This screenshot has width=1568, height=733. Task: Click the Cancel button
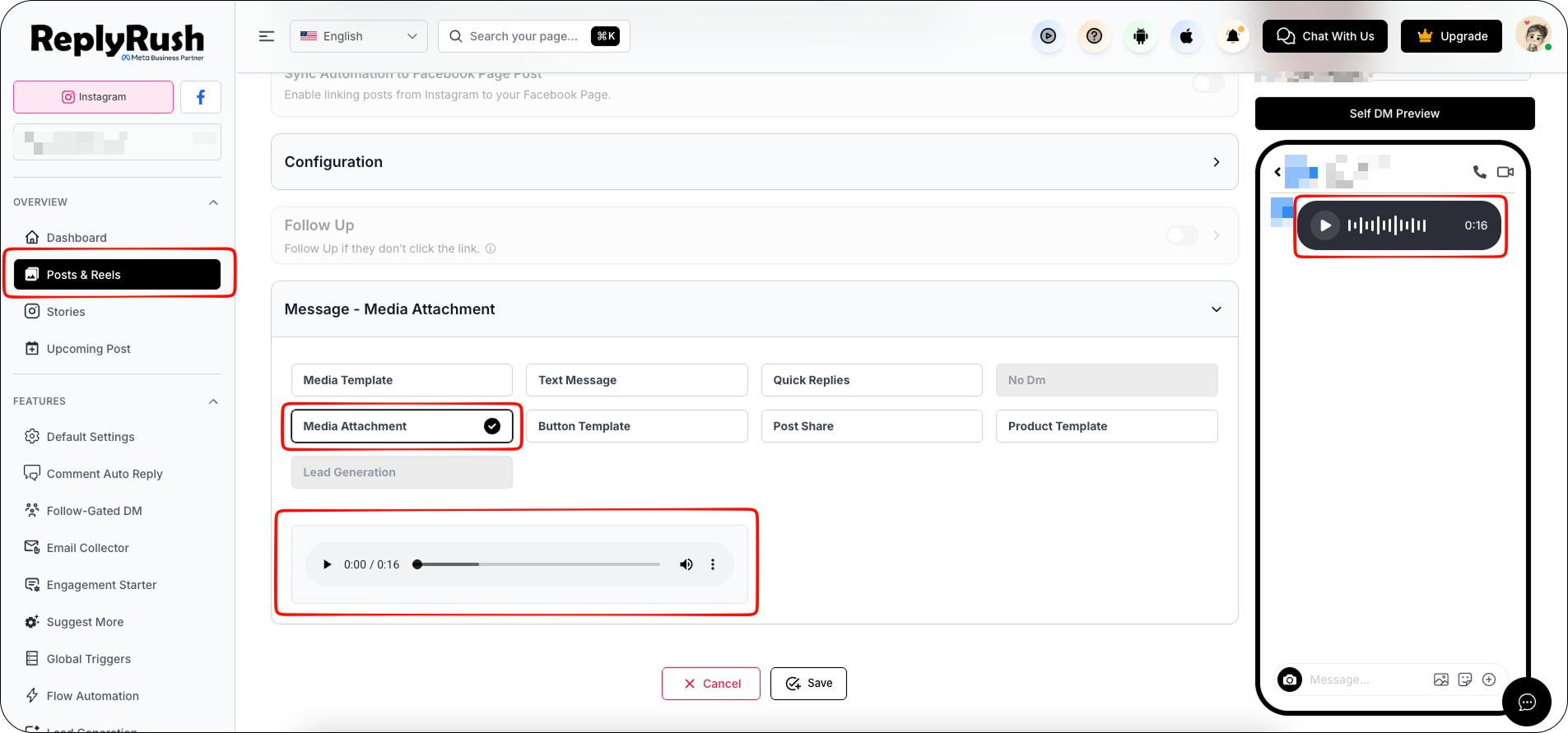pos(711,684)
